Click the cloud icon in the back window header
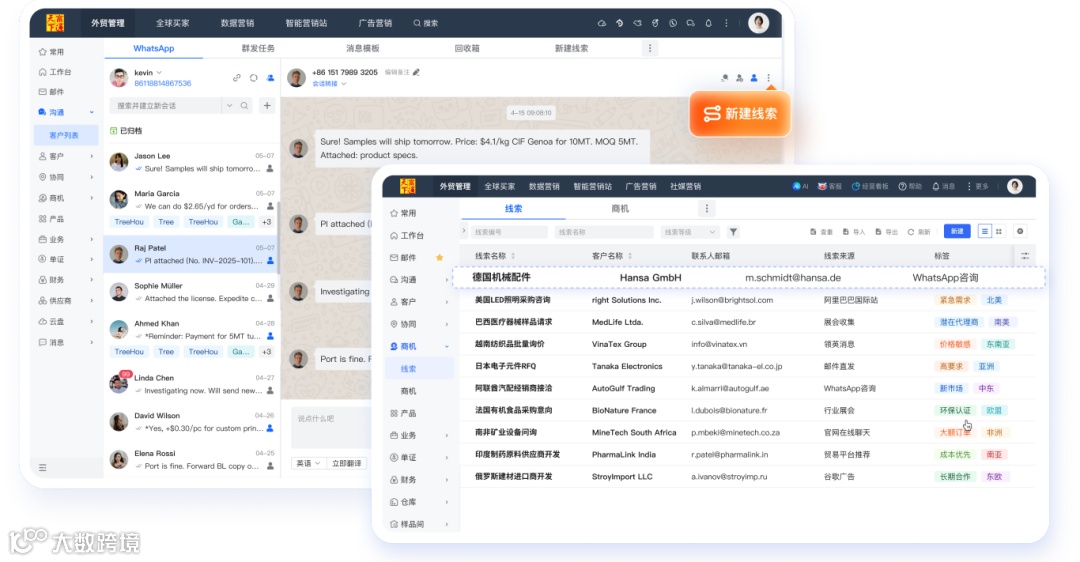Image resolution: width=1080 pixels, height=562 pixels. click(601, 23)
